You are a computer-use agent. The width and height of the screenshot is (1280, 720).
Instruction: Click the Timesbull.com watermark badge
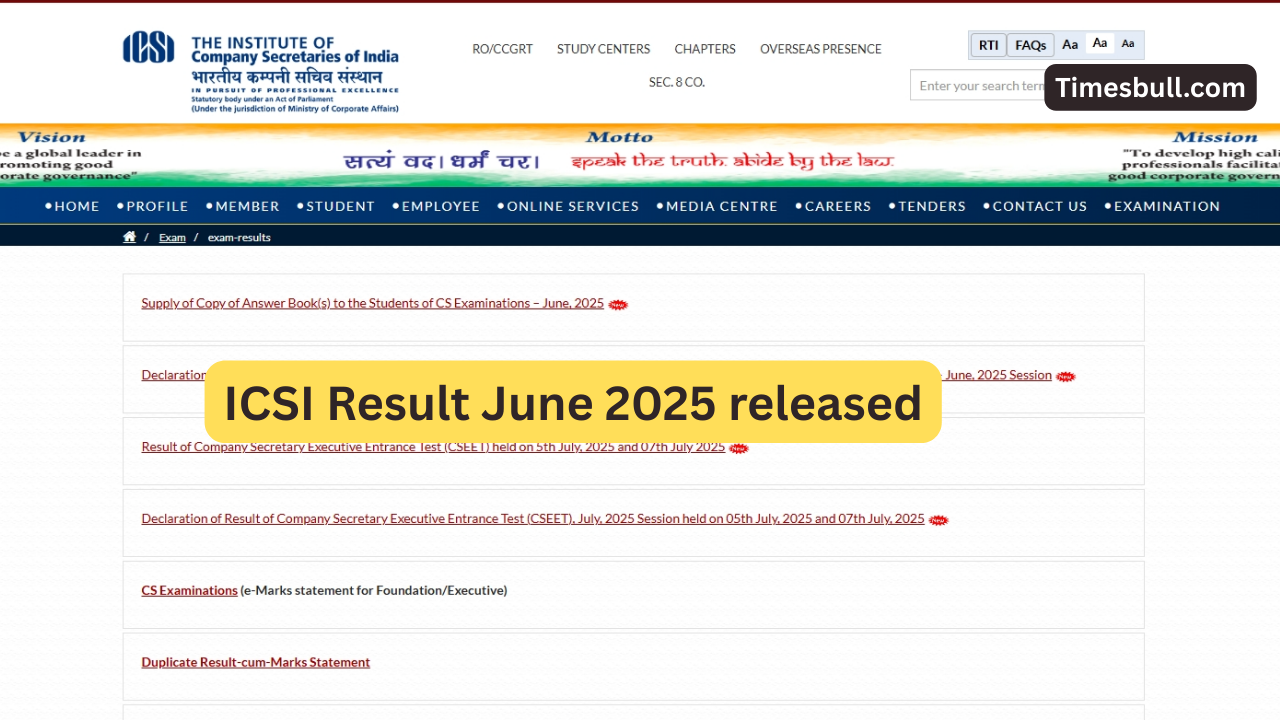tap(1150, 88)
